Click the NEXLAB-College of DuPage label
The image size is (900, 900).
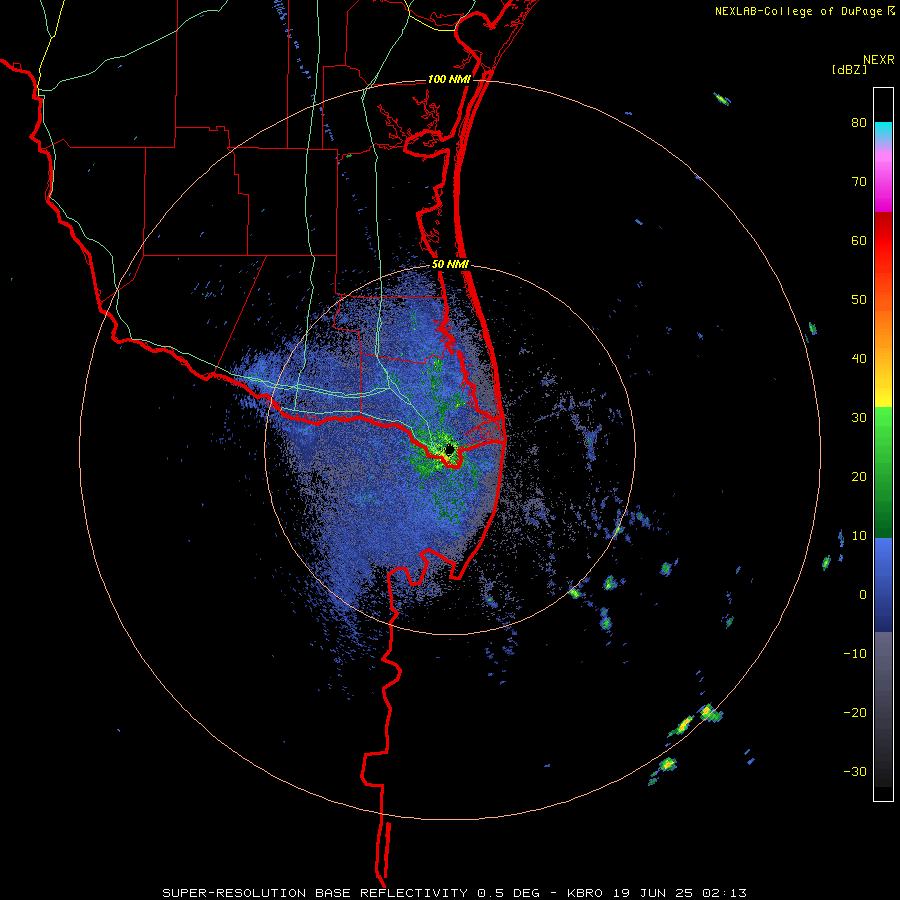(x=798, y=11)
